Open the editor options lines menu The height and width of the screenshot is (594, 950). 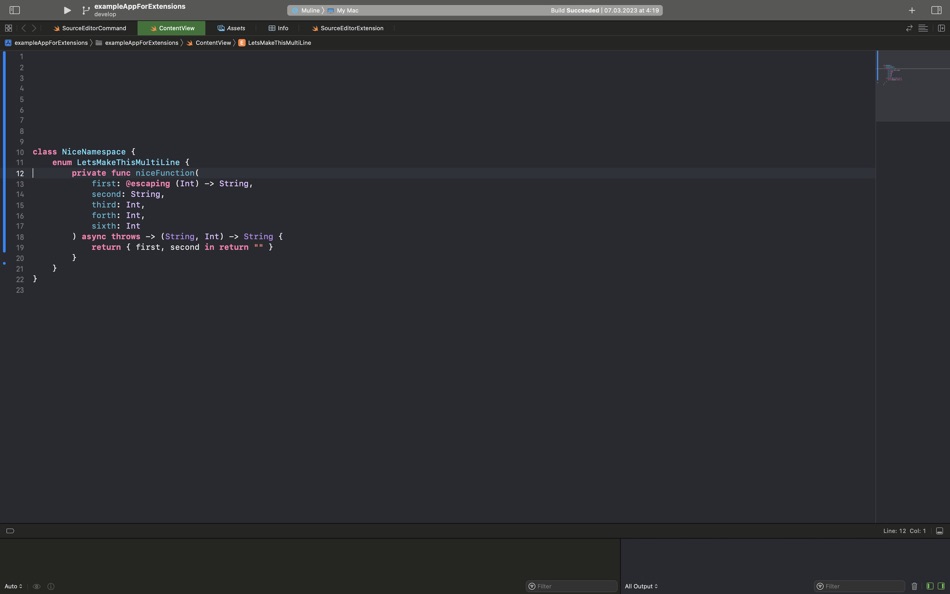pos(923,28)
